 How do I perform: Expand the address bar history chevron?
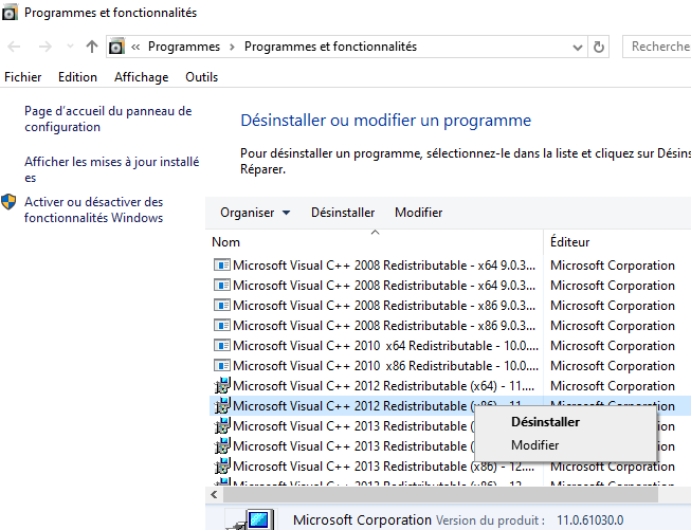(577, 47)
